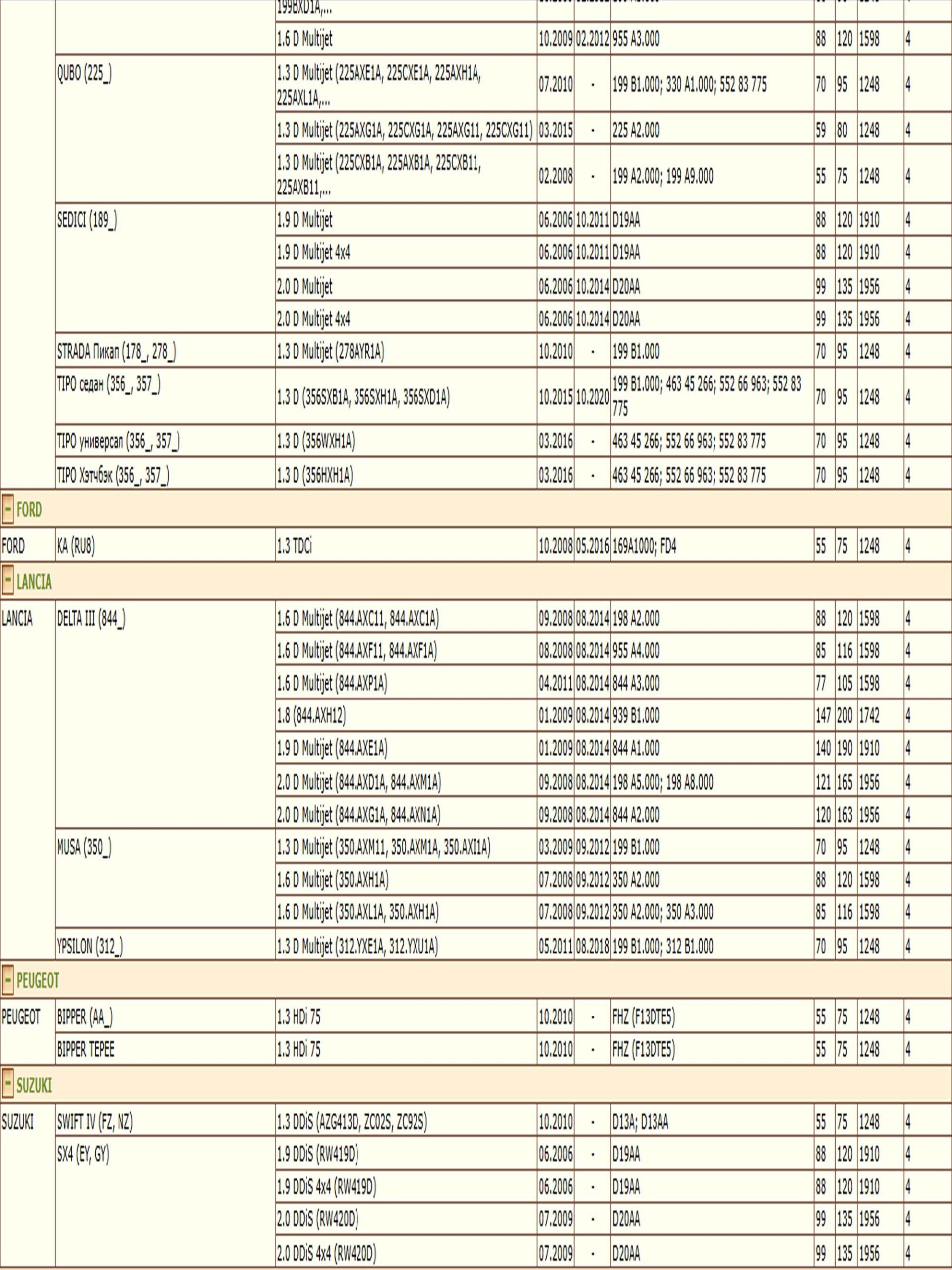Select the SEDICI (189_) model cell

pos(86,221)
